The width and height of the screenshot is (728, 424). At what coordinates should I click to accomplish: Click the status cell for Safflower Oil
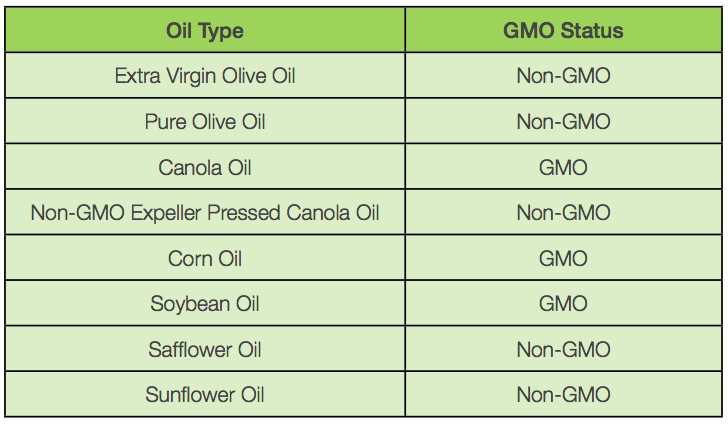coord(563,350)
